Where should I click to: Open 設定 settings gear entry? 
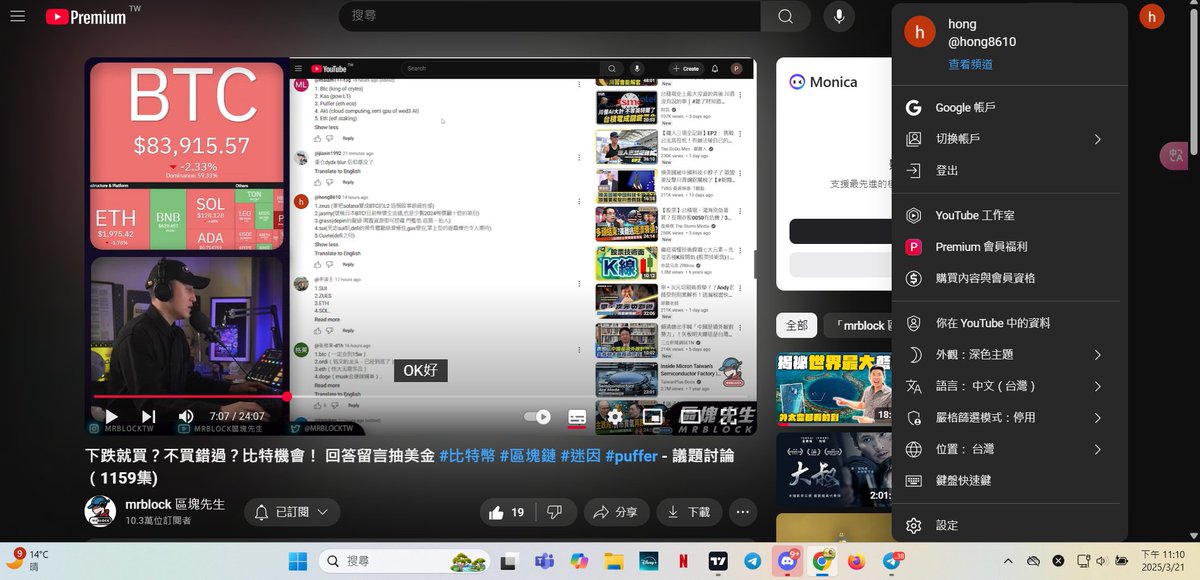[x=1009, y=526]
